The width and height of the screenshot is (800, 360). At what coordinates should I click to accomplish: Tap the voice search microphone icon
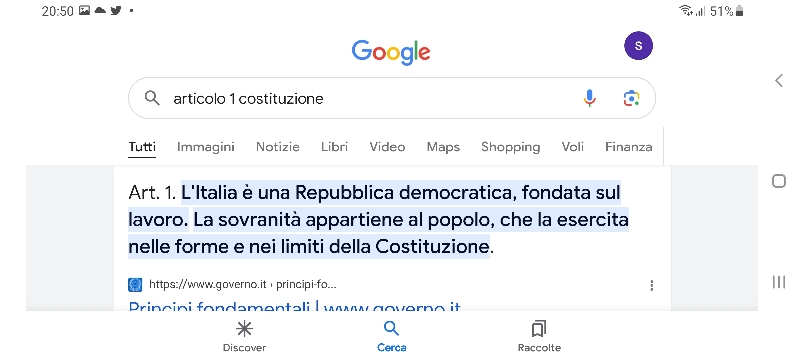tap(589, 98)
